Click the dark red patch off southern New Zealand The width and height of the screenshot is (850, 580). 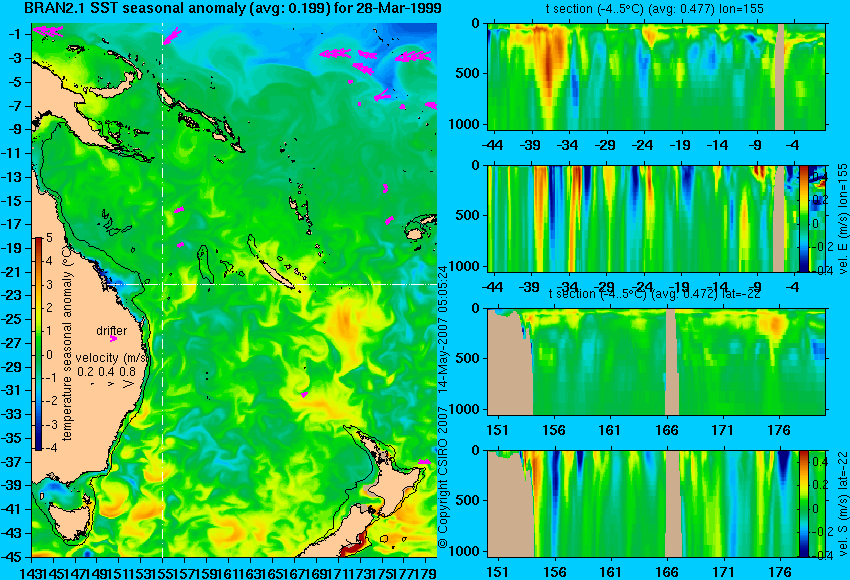point(356,546)
